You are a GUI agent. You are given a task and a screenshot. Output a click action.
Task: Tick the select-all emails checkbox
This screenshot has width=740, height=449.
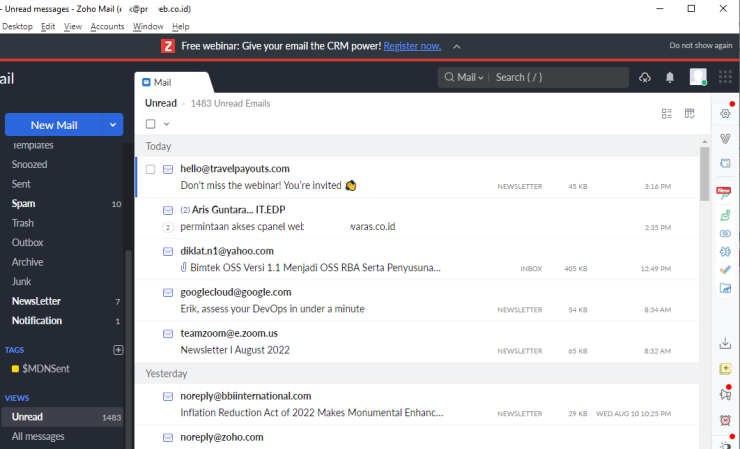151,124
